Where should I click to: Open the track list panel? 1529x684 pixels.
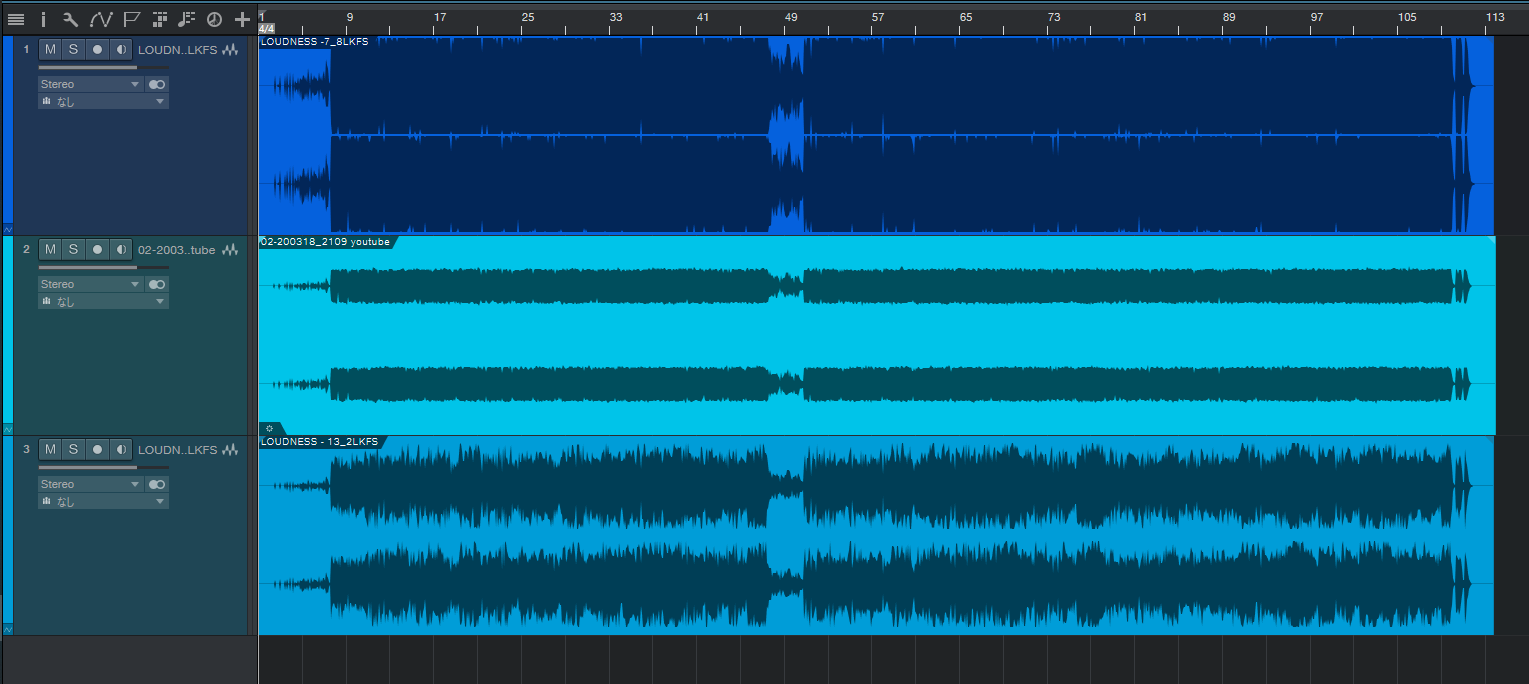pos(16,19)
